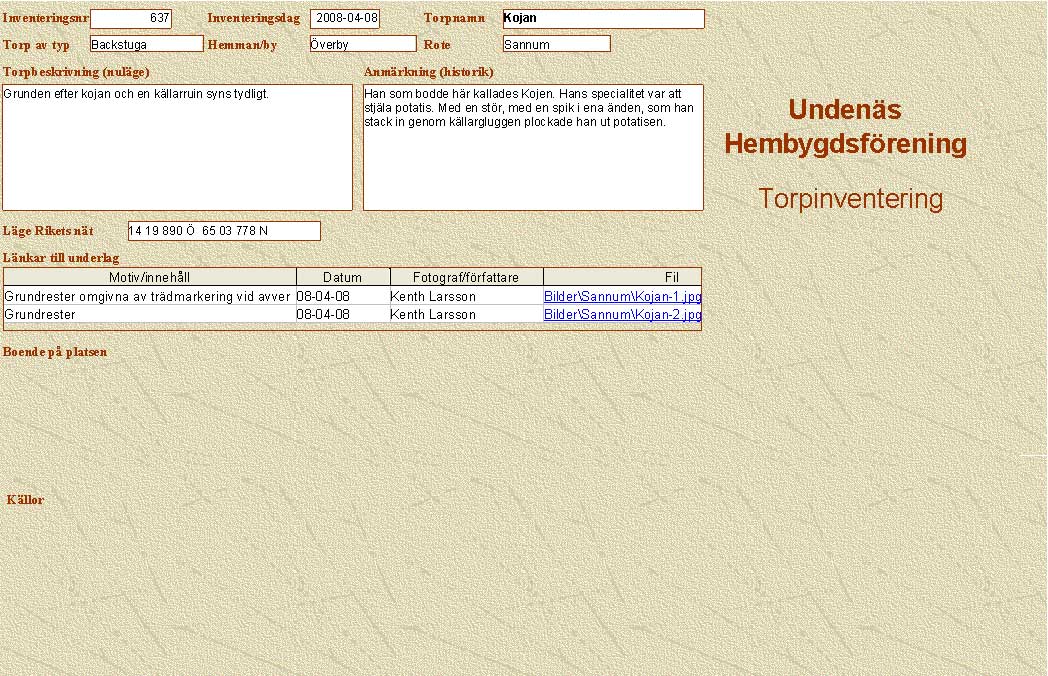
Task: Select Kenth Larsson in the first row
Action: [x=465, y=297]
